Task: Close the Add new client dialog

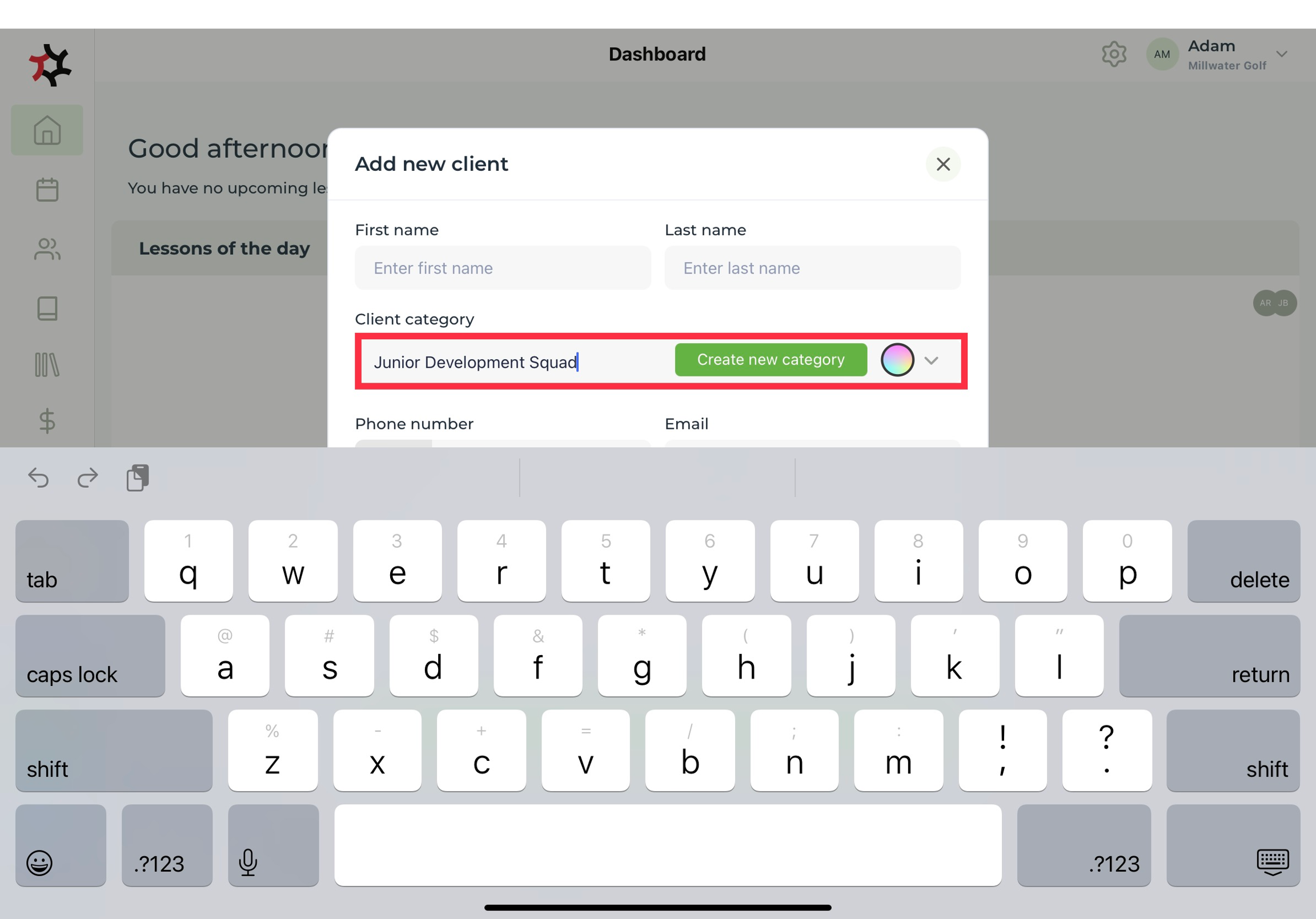Action: (x=943, y=164)
